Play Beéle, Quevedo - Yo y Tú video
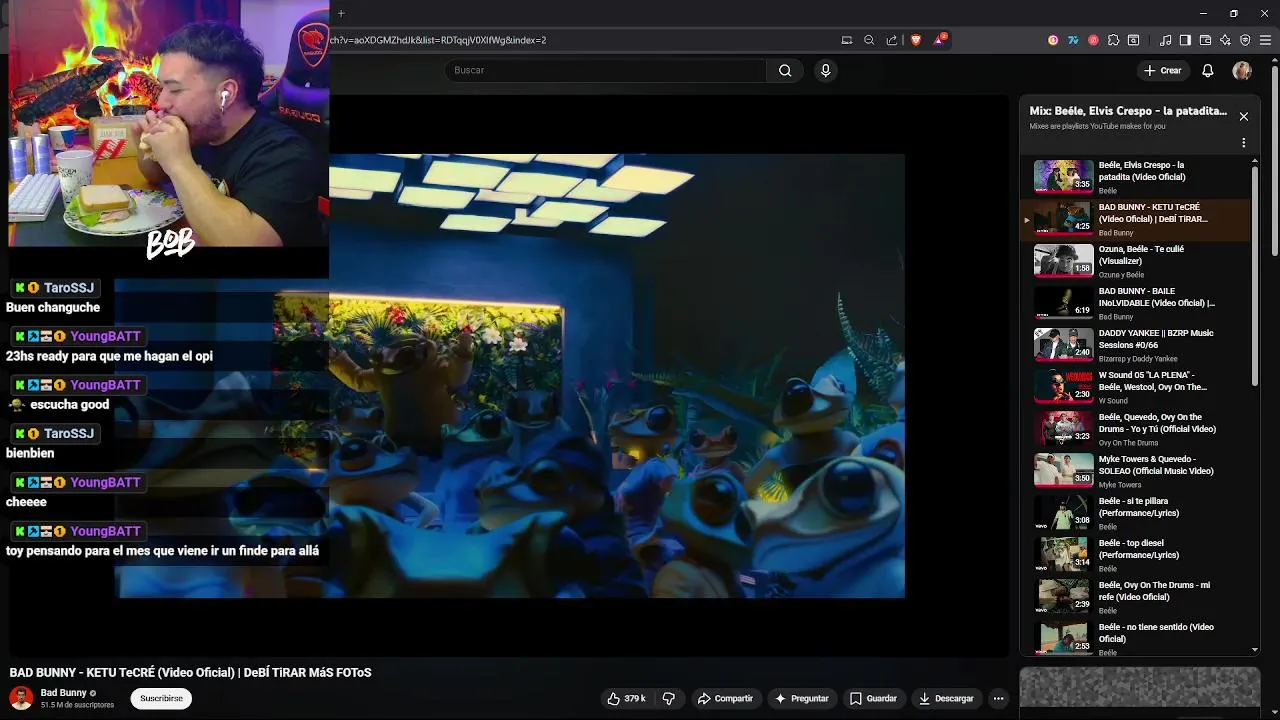The image size is (1280, 720). 1136,429
